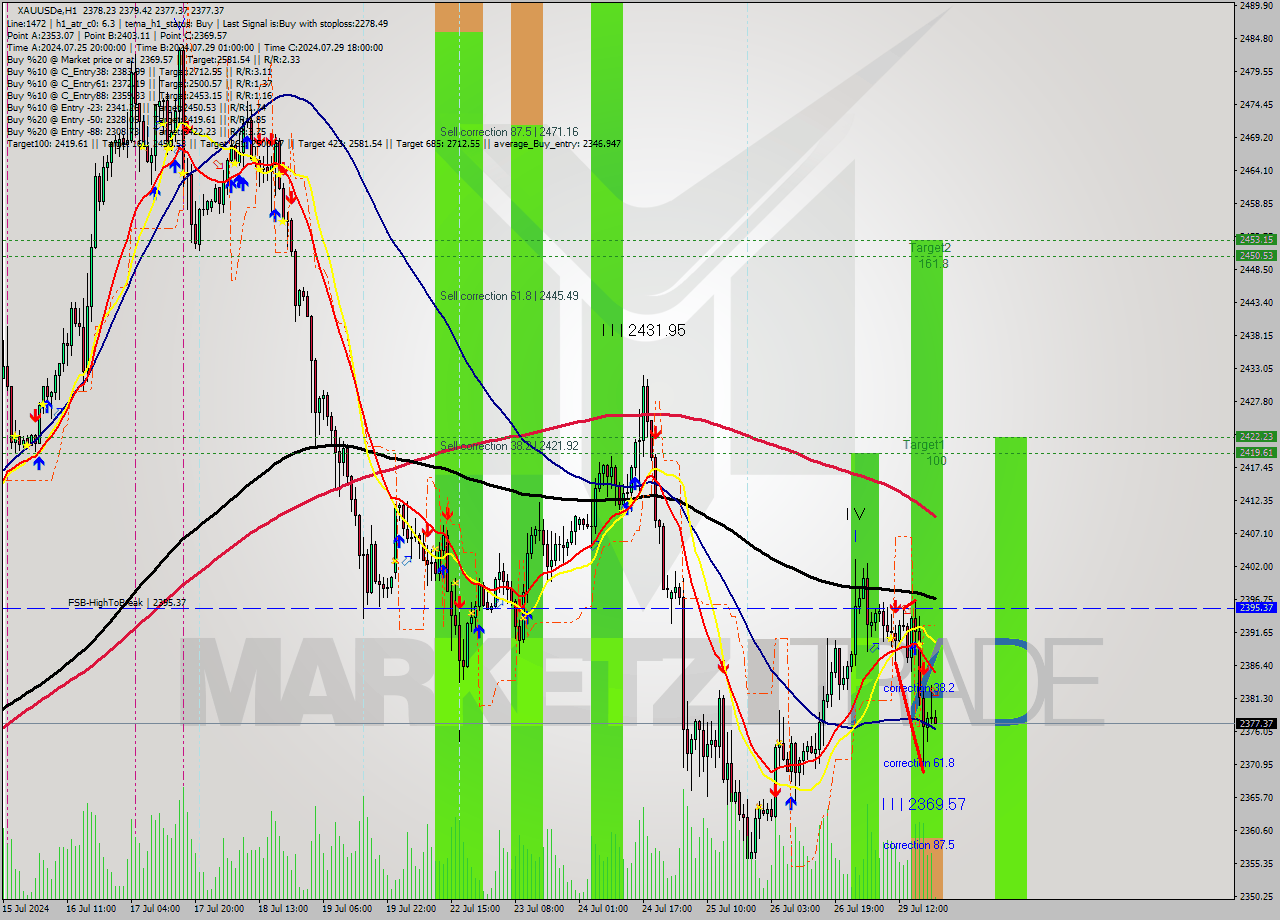This screenshot has width=1280, height=920.
Task: Click the '25 Jul 10:00' time label
Action: 731,909
